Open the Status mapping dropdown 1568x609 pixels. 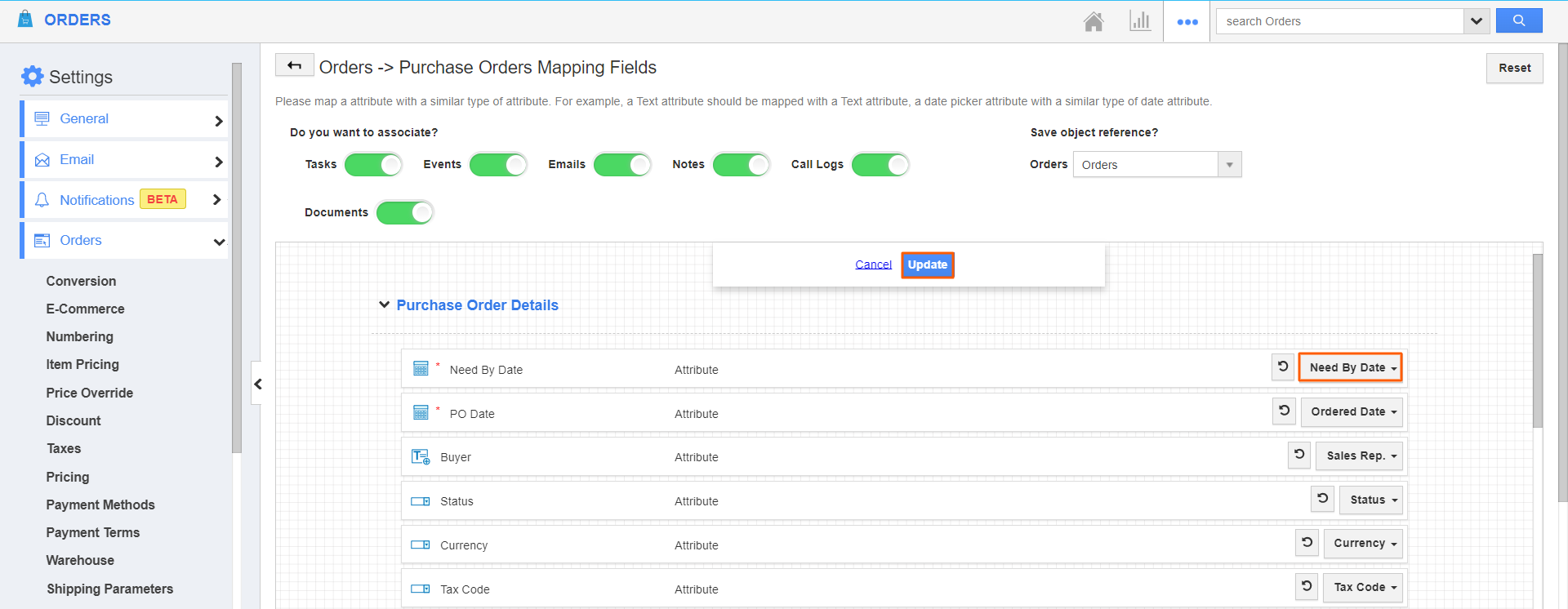pos(1371,500)
